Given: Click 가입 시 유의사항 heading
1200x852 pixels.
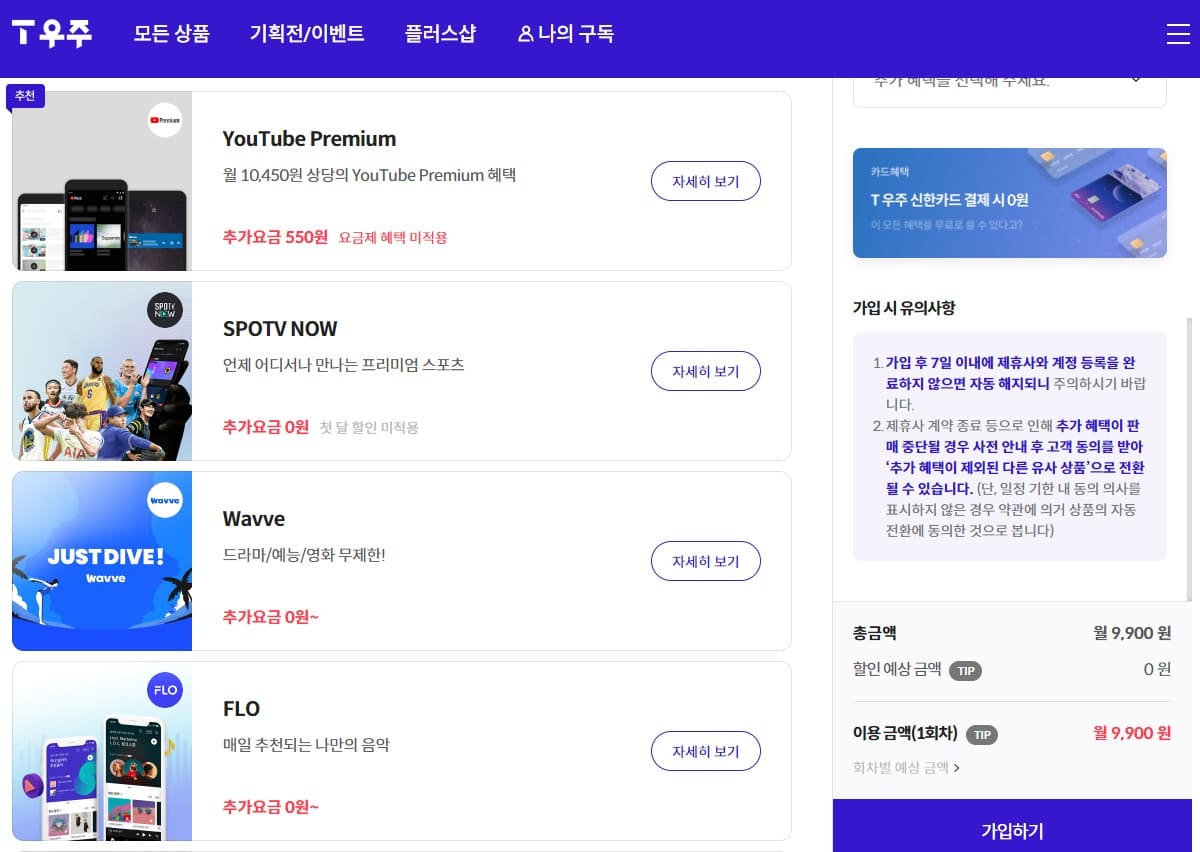Looking at the screenshot, I should point(904,308).
